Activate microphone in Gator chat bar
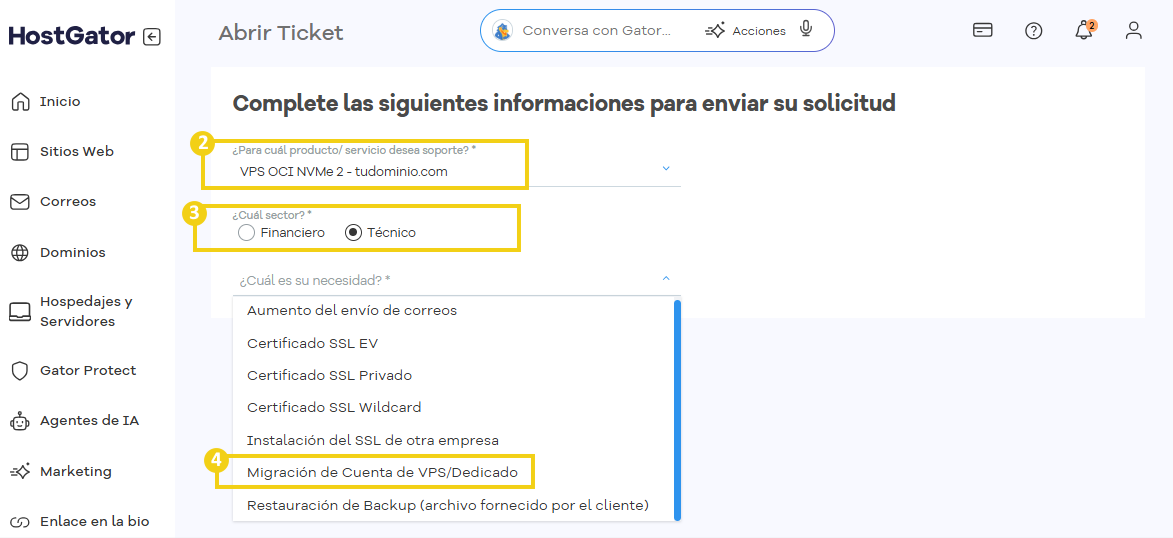 point(806,30)
